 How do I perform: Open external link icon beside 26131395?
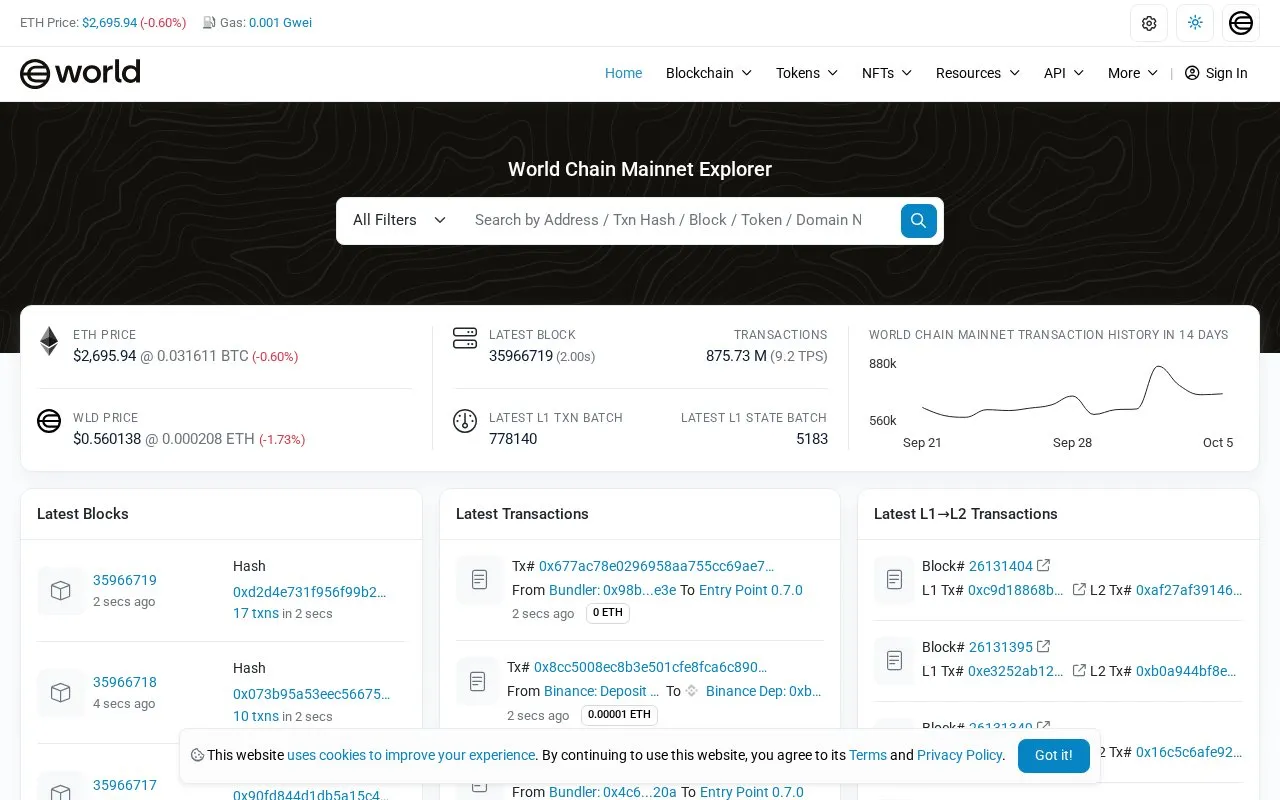[x=1044, y=647]
